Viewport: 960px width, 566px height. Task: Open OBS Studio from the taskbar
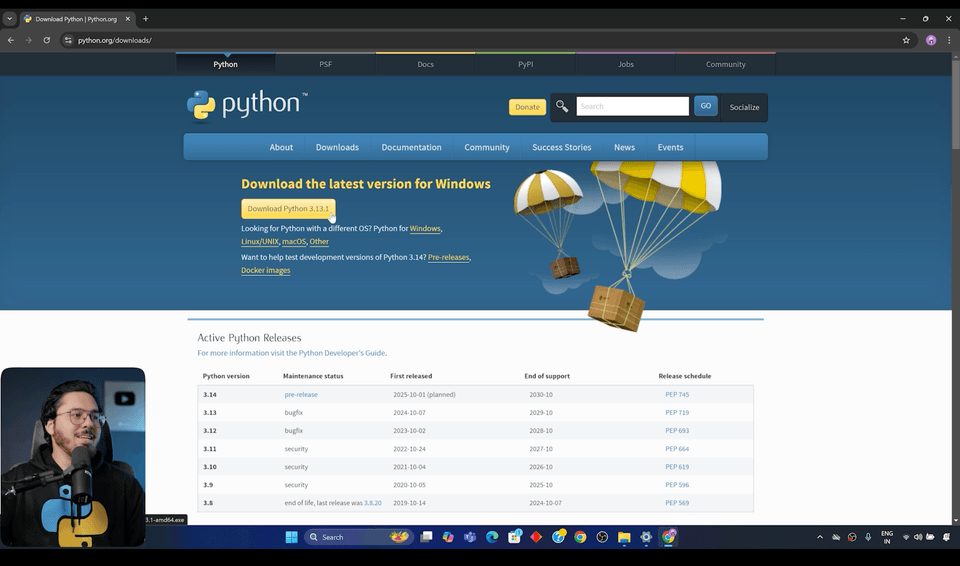click(x=602, y=537)
